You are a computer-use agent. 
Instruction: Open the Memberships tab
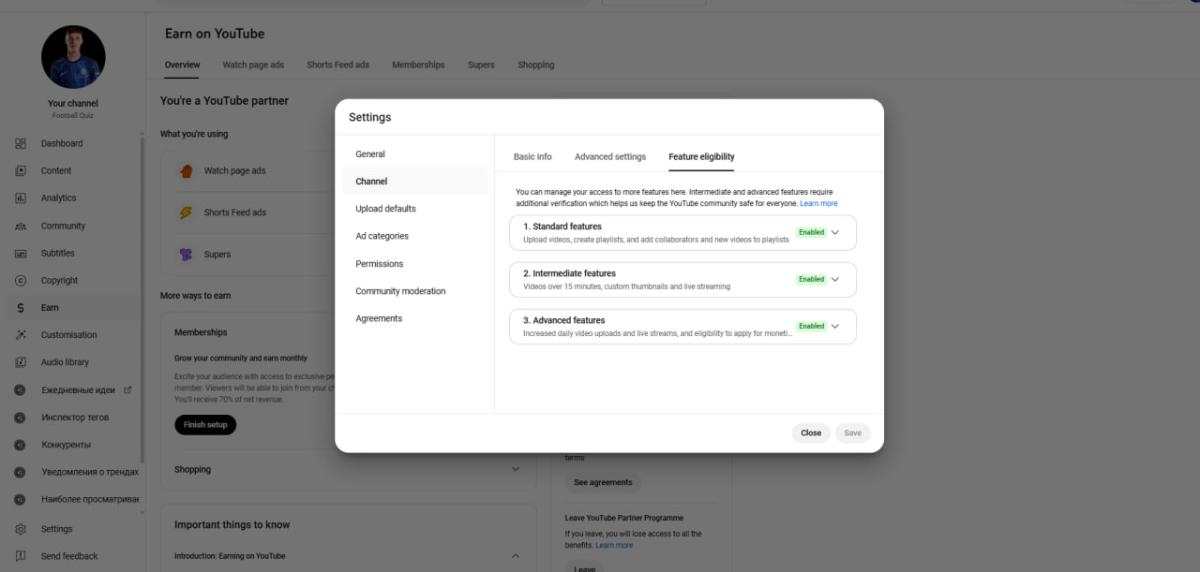point(418,65)
